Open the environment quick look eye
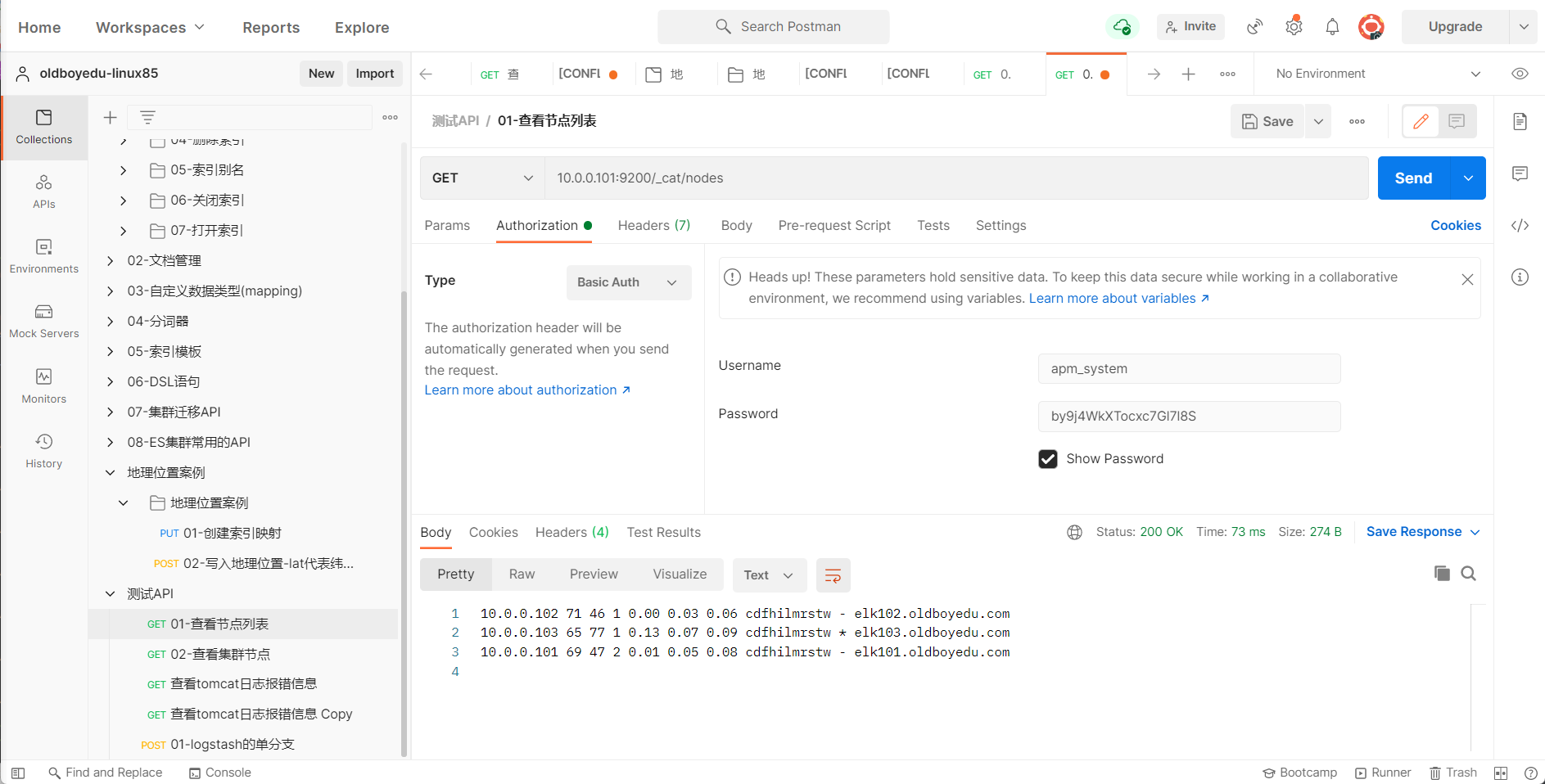This screenshot has width=1545, height=784. (1520, 74)
